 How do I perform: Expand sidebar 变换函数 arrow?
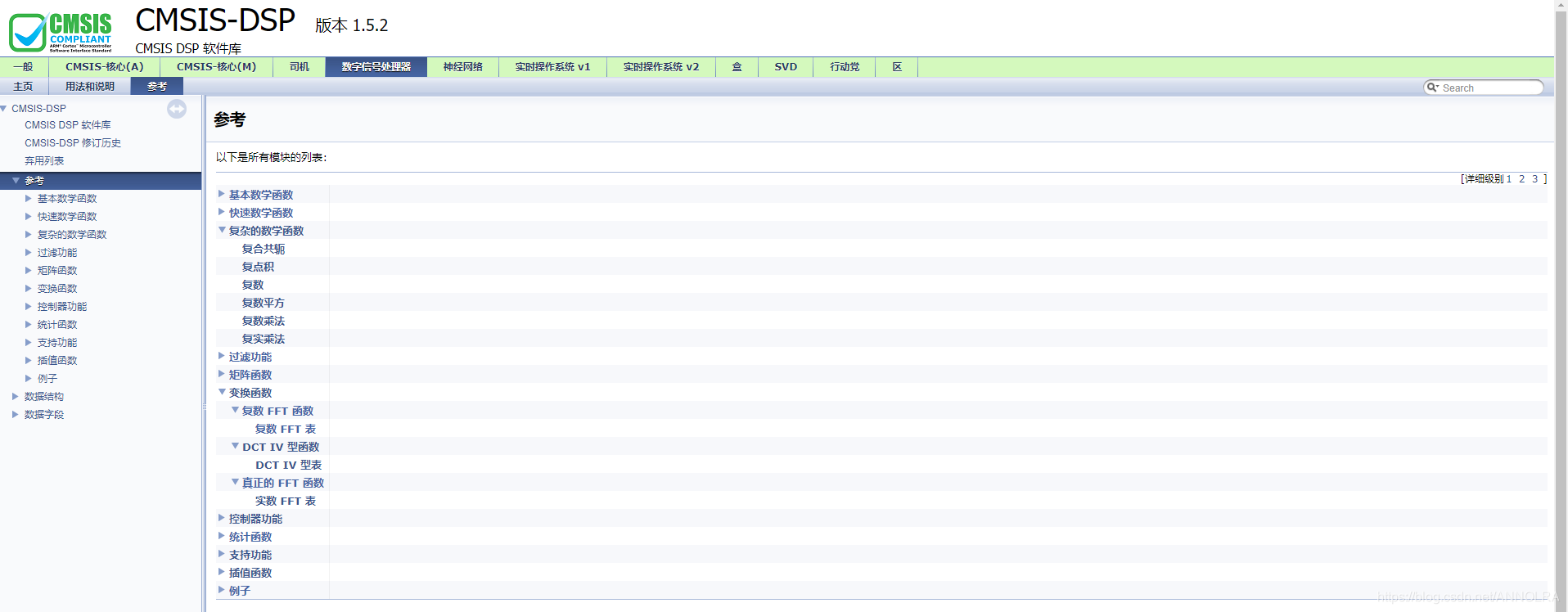[29, 288]
